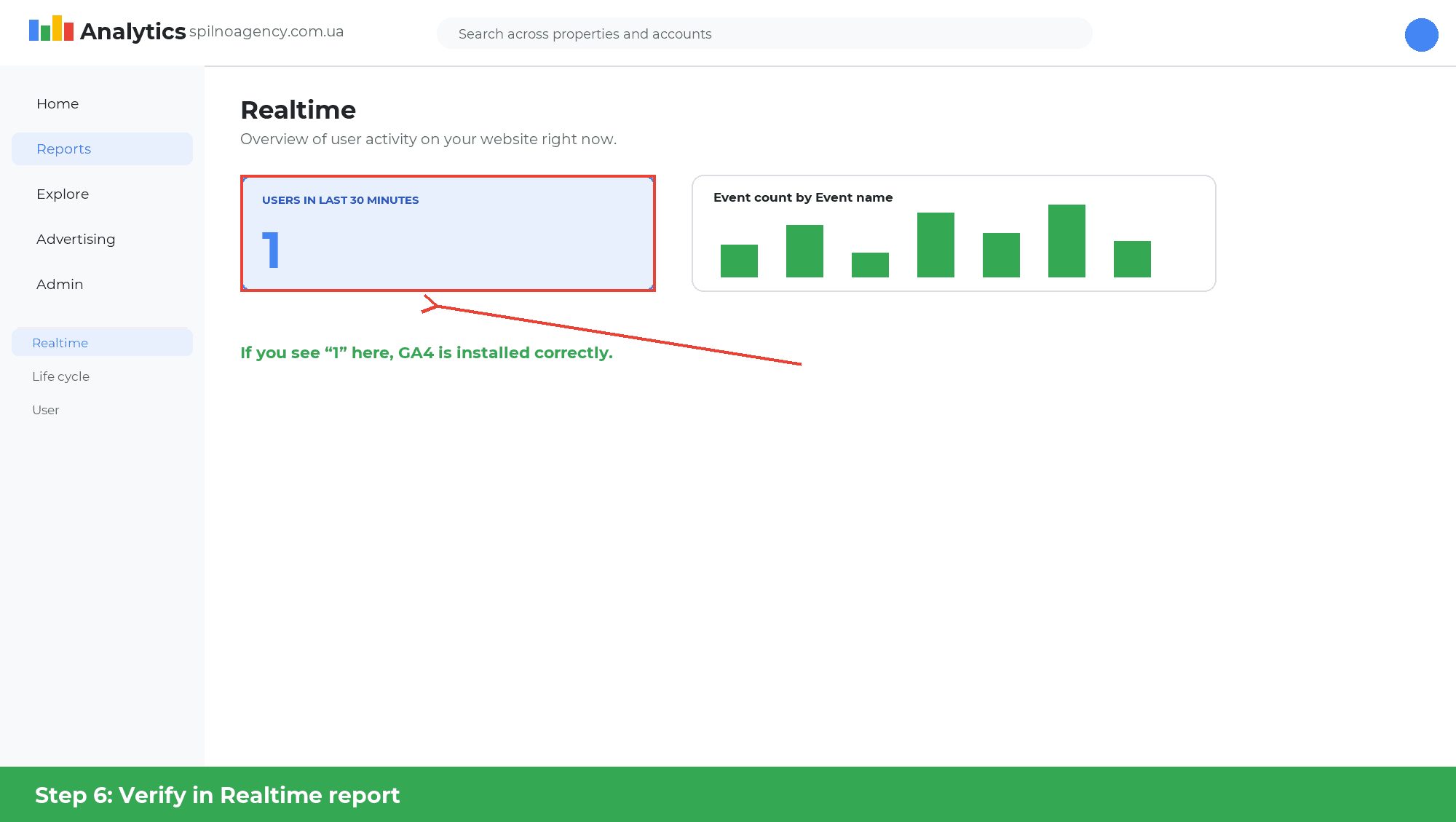This screenshot has width=1456, height=822.
Task: Click the search across properties field
Action: tap(764, 33)
